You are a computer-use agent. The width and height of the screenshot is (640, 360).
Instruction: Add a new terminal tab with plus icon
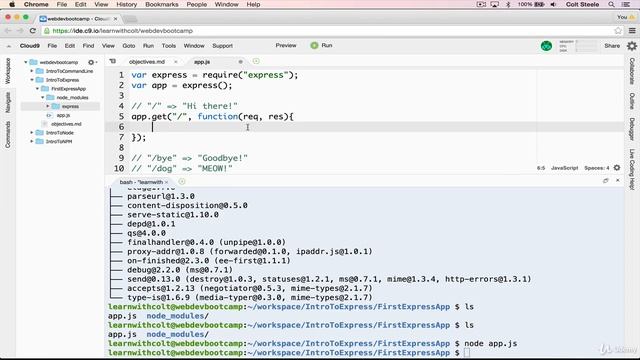pyautogui.click(x=182, y=182)
